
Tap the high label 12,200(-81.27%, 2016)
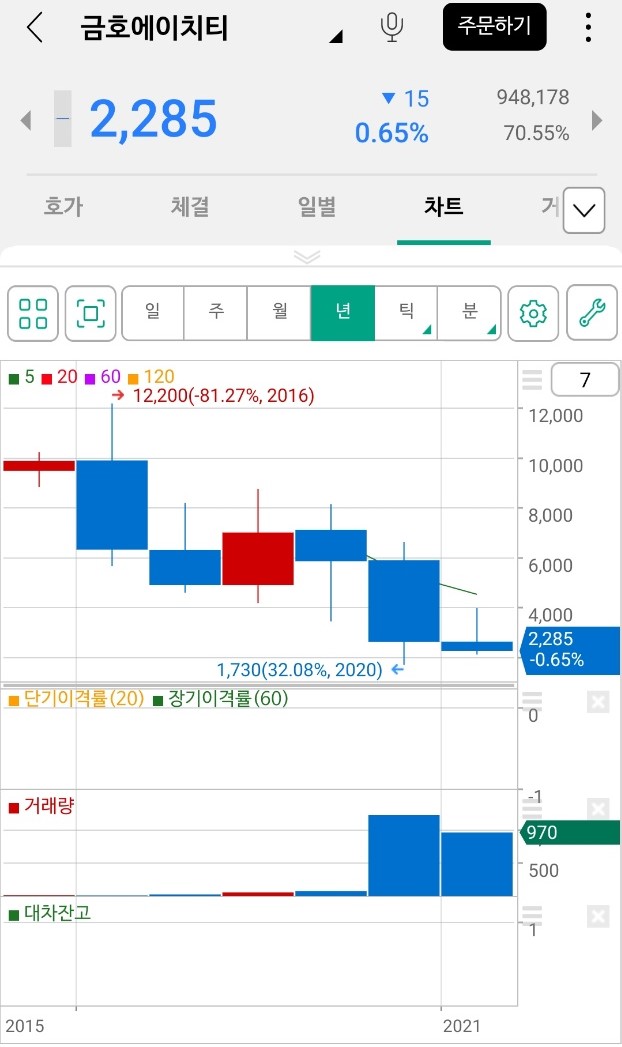click(x=223, y=396)
